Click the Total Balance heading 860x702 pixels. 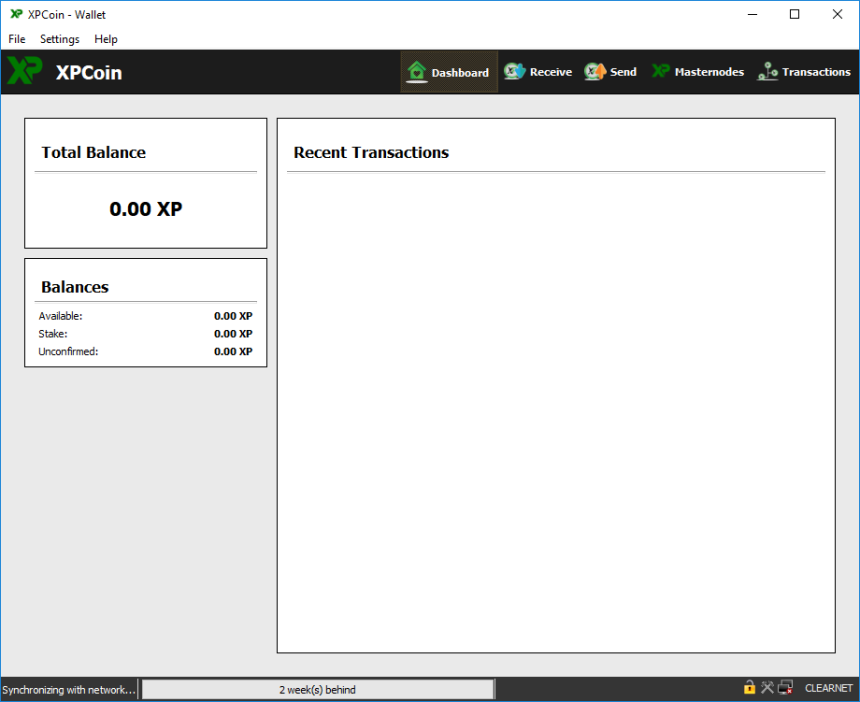tap(94, 152)
